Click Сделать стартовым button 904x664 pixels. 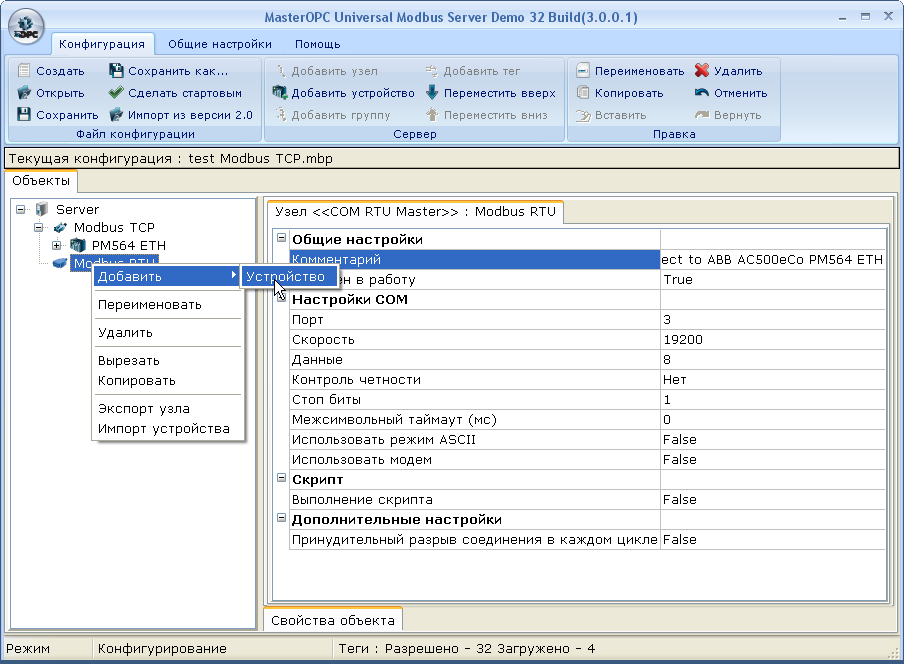[184, 93]
